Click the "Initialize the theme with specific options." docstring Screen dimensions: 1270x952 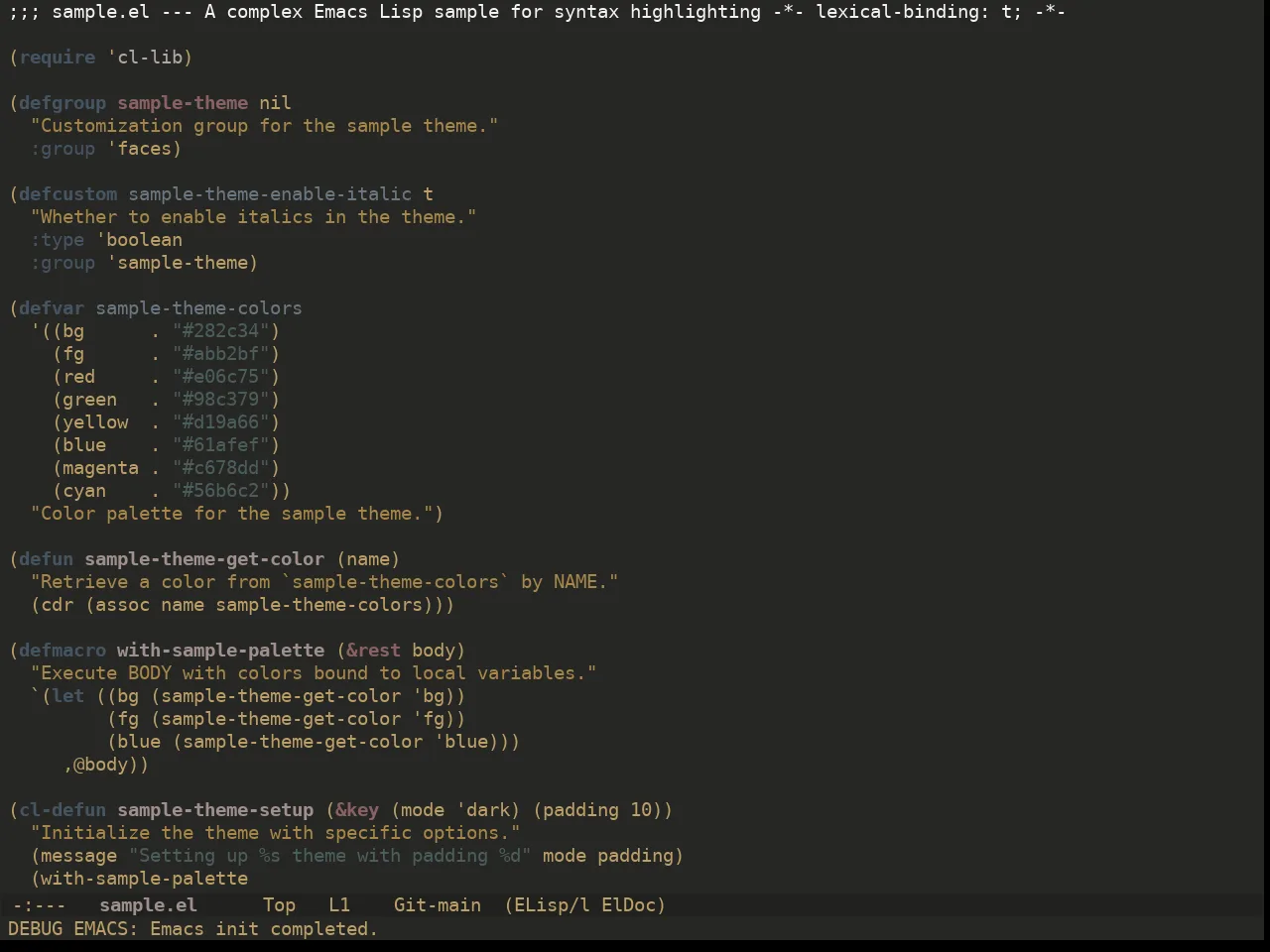click(276, 833)
